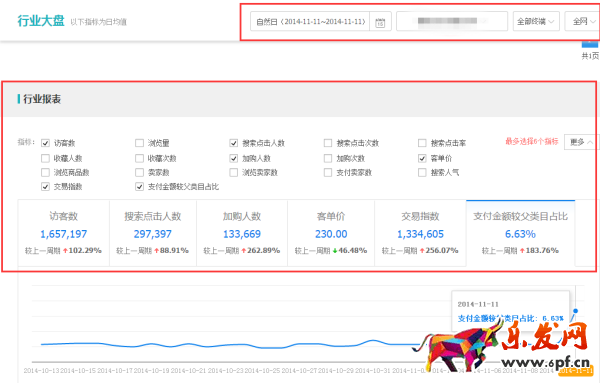This screenshot has height=383, width=600.
Task: Uncheck 支付金额较父类目占比 checkbox
Action: click(139, 187)
